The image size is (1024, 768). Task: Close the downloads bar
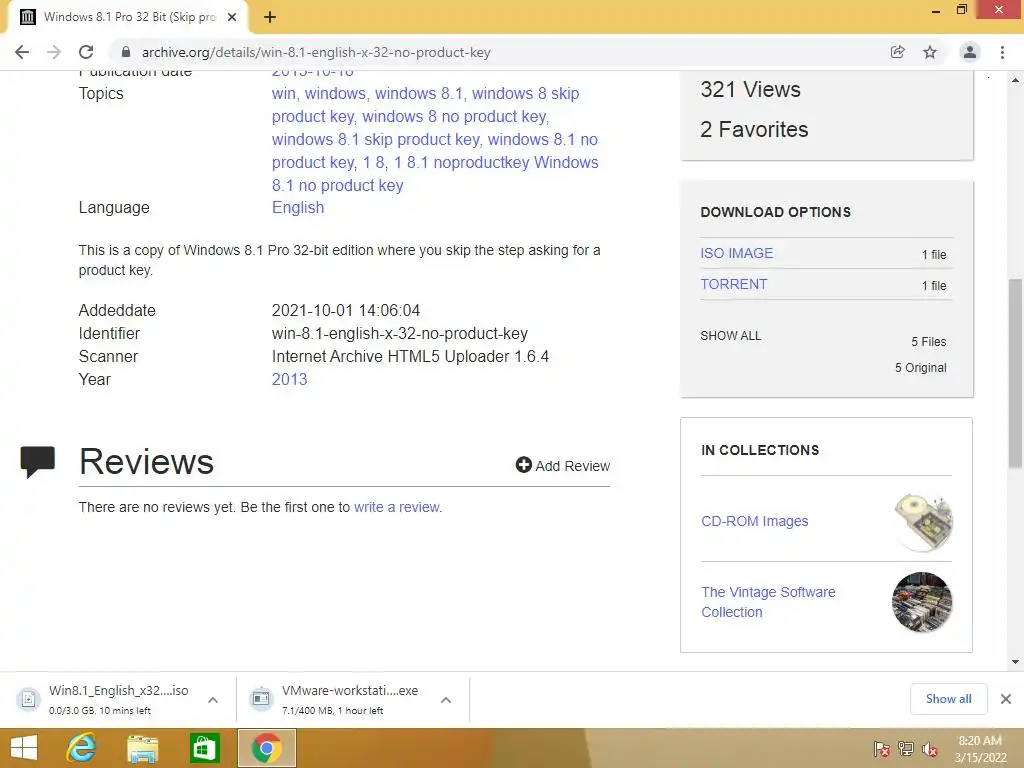[x=1006, y=699]
